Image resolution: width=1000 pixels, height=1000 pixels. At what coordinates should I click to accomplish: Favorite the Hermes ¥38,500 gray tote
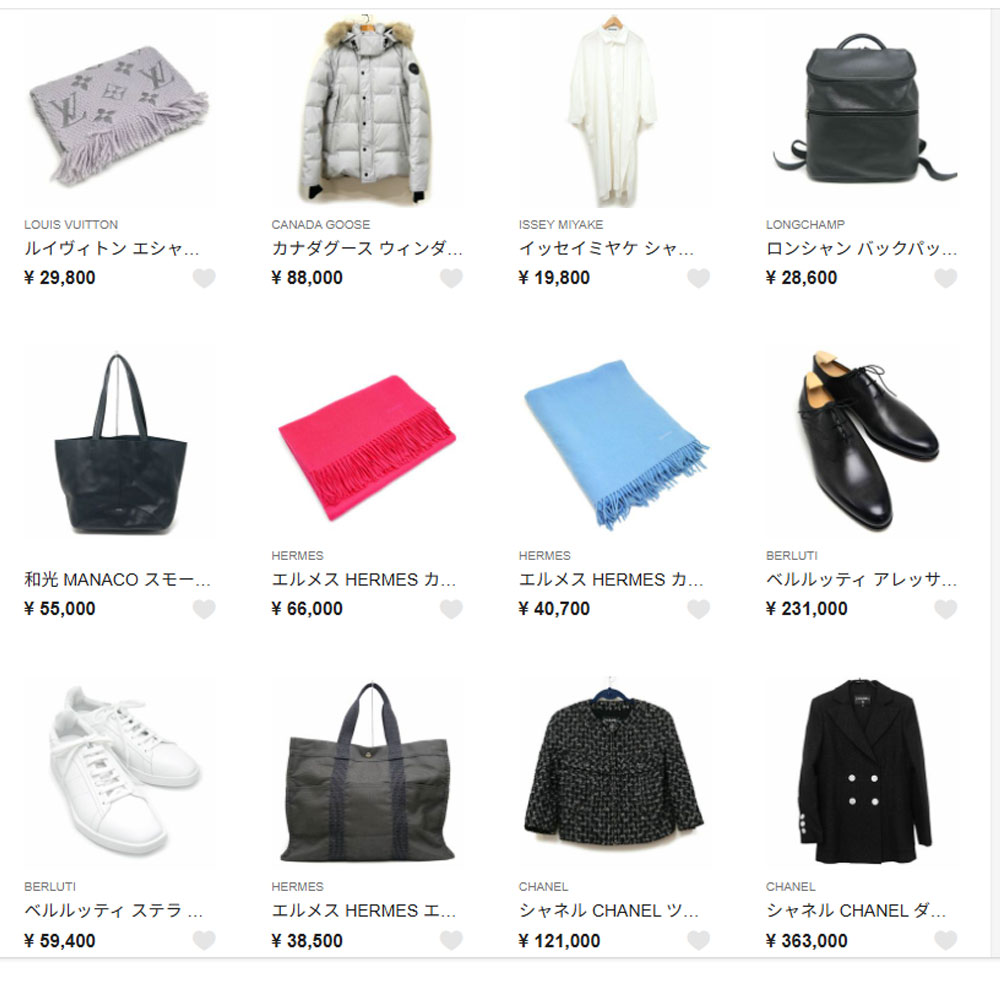click(x=451, y=940)
